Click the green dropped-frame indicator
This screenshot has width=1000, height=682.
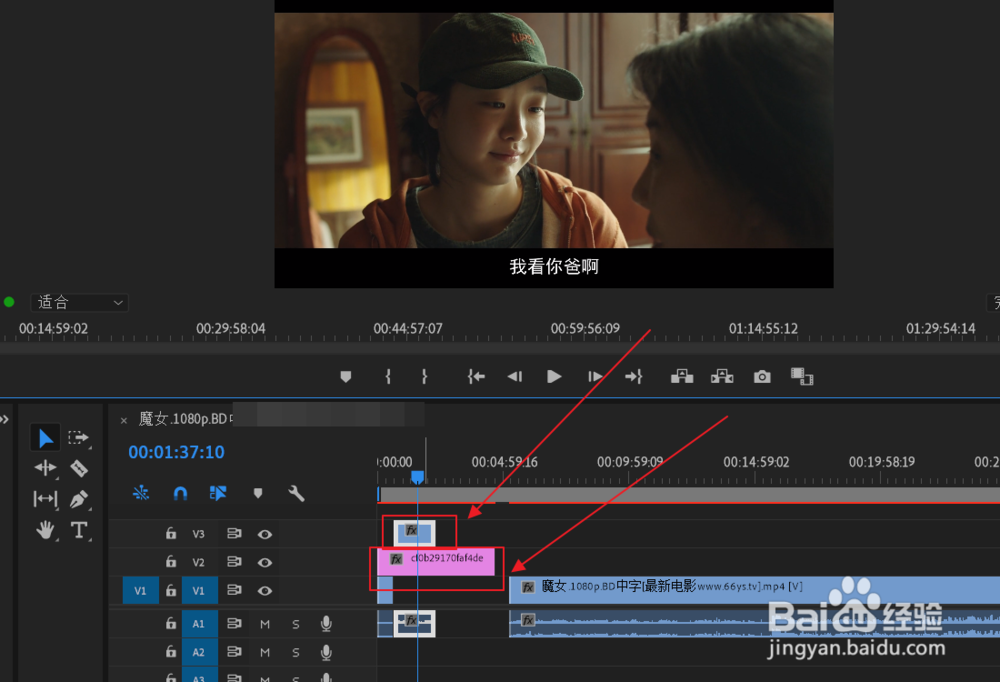pyautogui.click(x=9, y=302)
